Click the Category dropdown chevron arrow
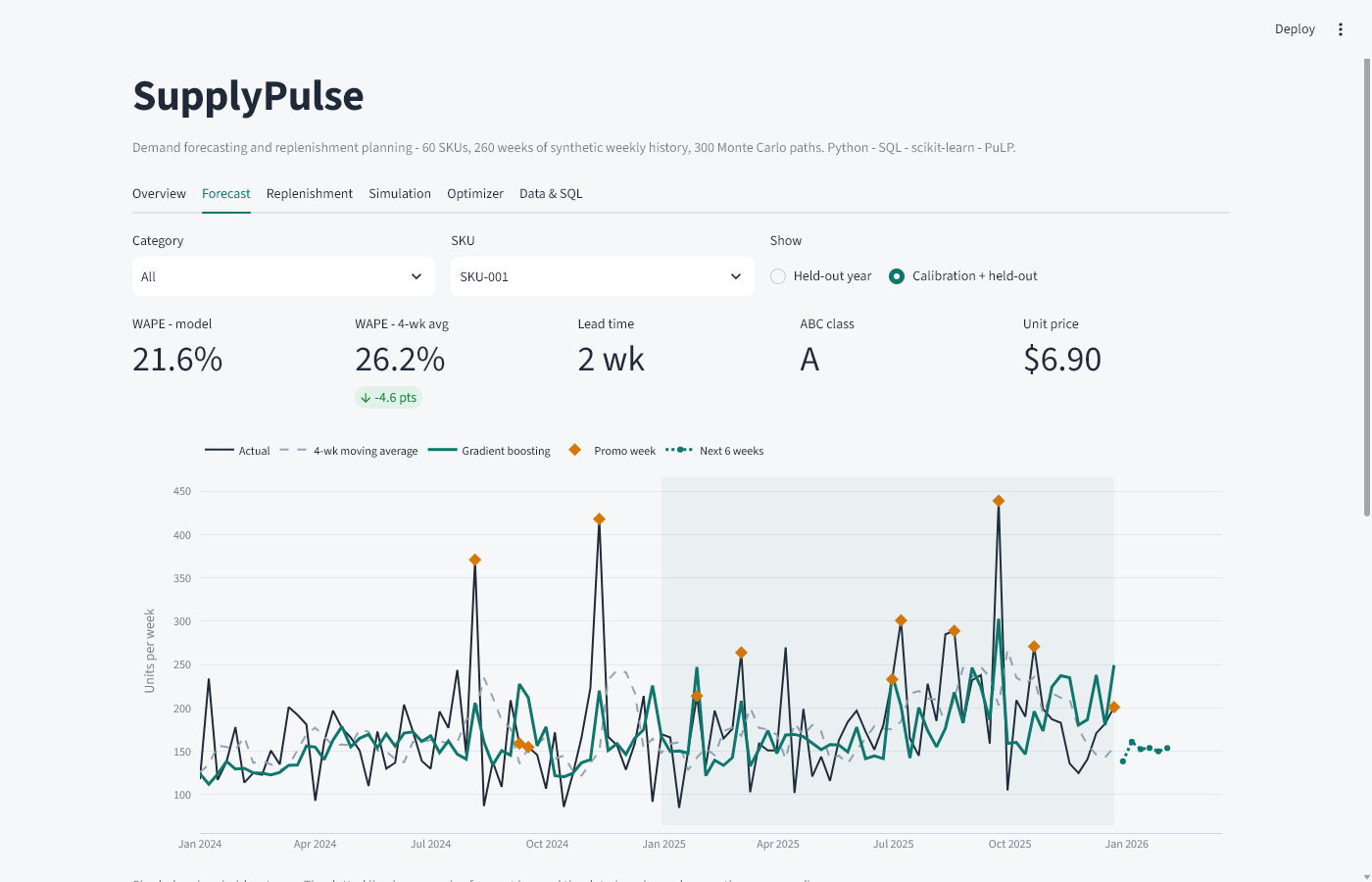Screen dimensions: 1372x882 pyautogui.click(x=416, y=276)
